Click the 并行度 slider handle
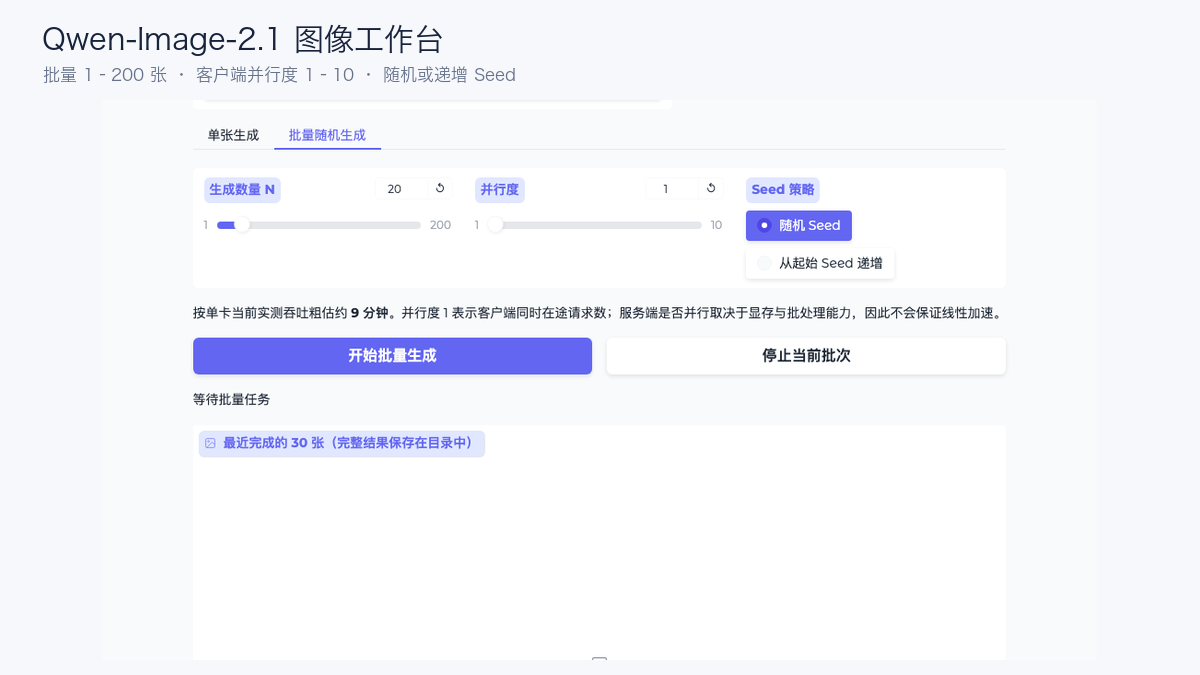Image resolution: width=1200 pixels, height=675 pixels. (x=496, y=225)
